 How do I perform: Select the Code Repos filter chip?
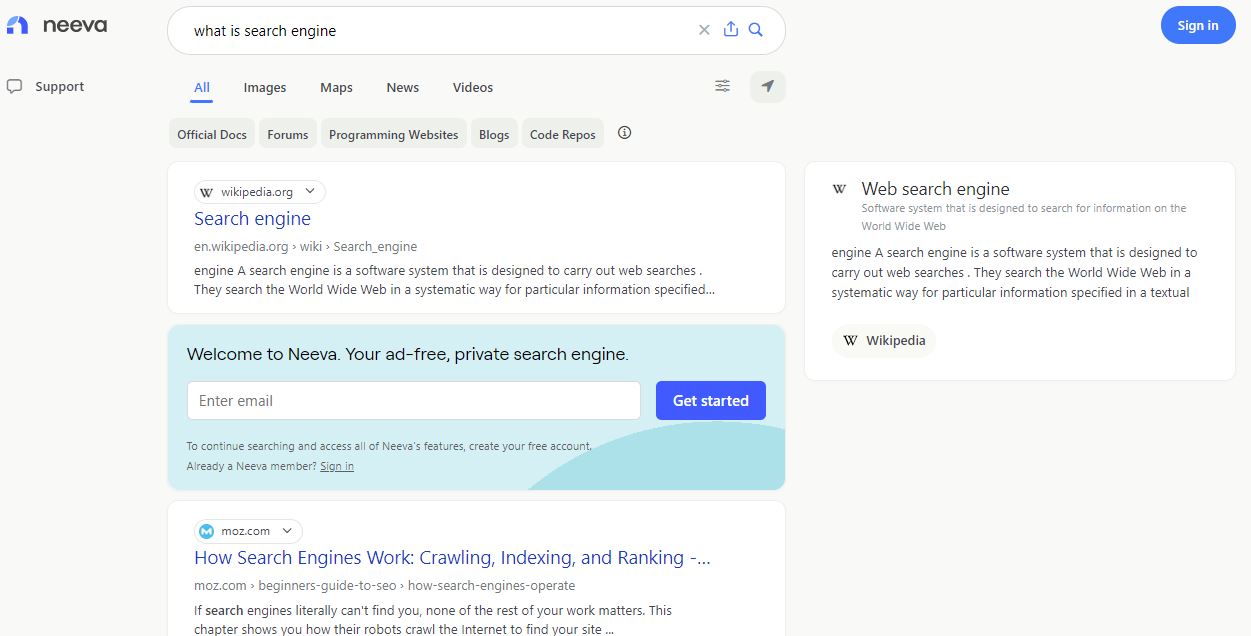click(x=563, y=134)
